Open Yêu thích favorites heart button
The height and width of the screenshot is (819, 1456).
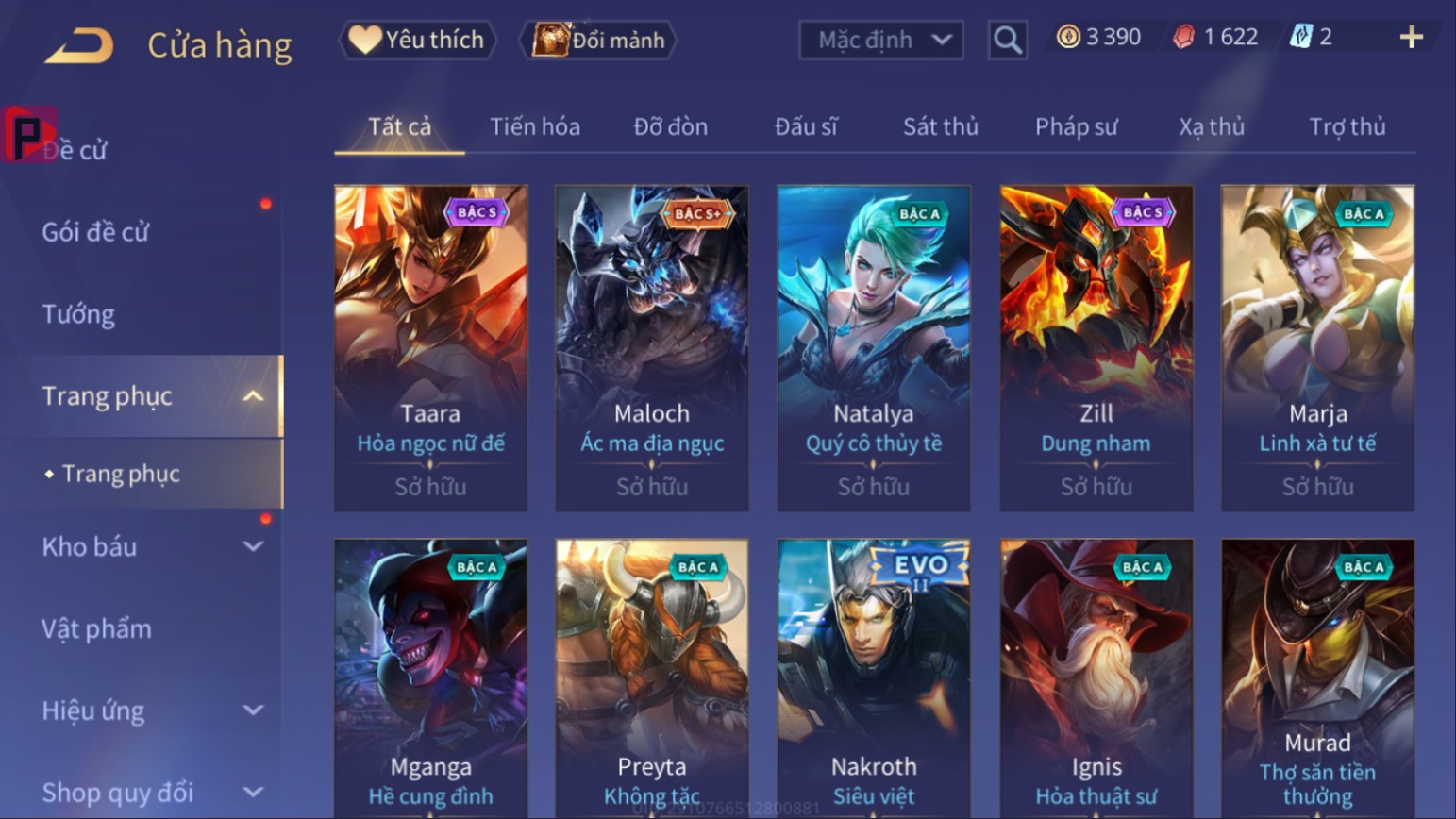417,40
